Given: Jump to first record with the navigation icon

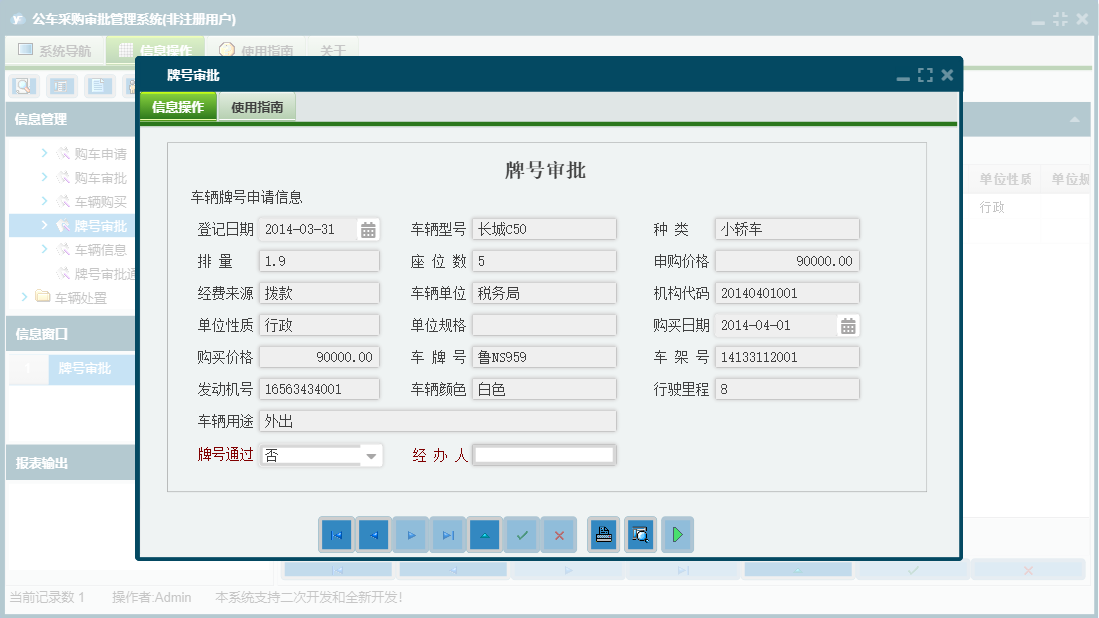Looking at the screenshot, I should click(336, 534).
